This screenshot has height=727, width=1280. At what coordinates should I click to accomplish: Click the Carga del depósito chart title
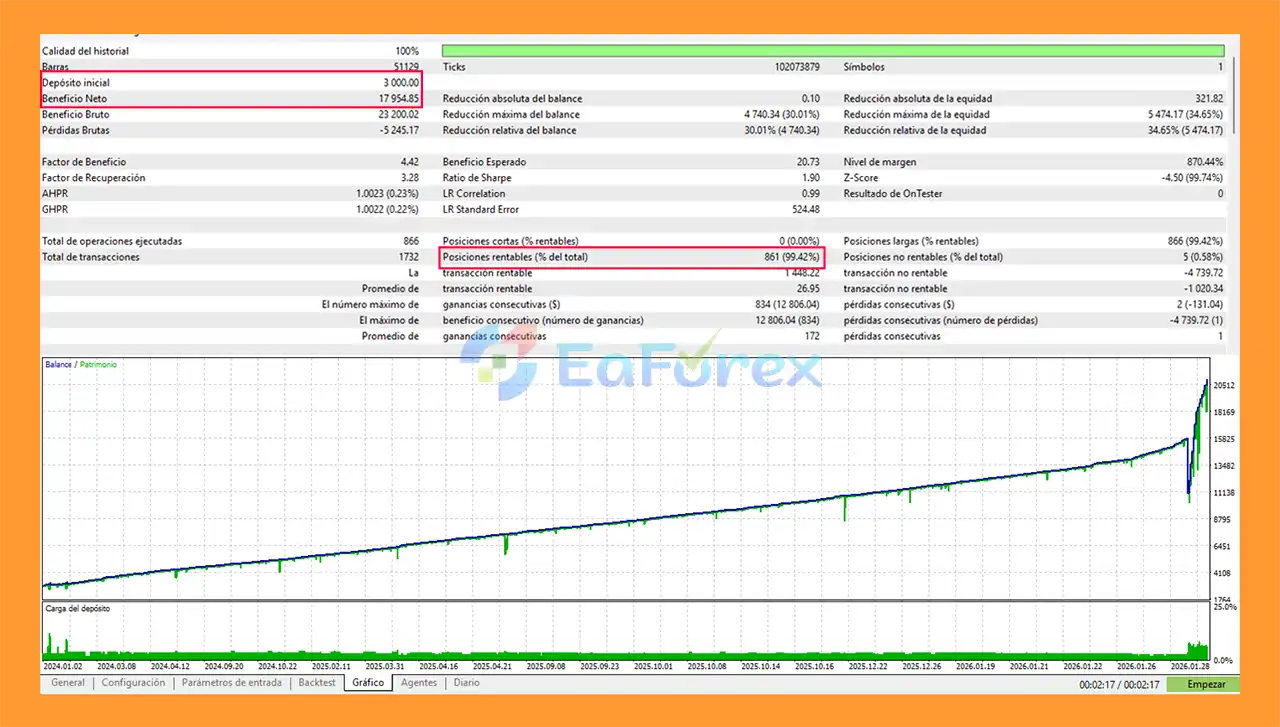[x=78, y=608]
